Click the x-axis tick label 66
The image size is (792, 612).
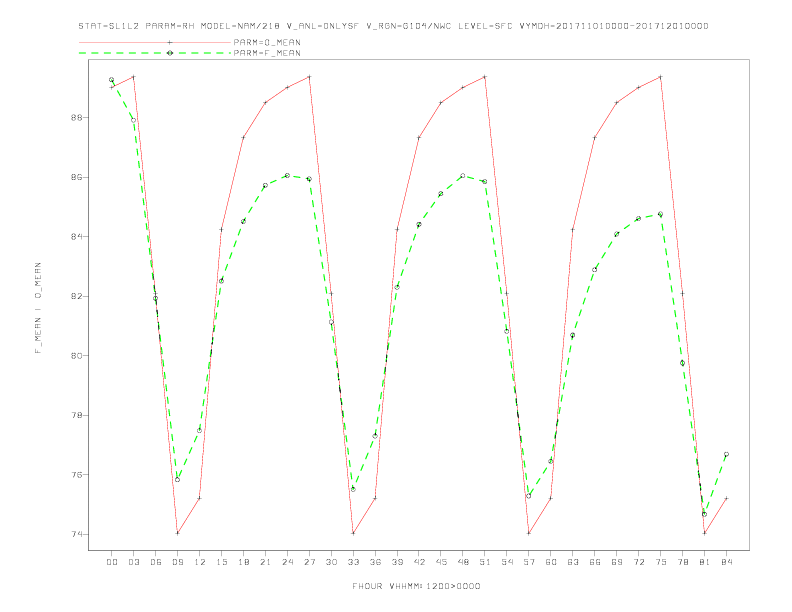(x=595, y=562)
